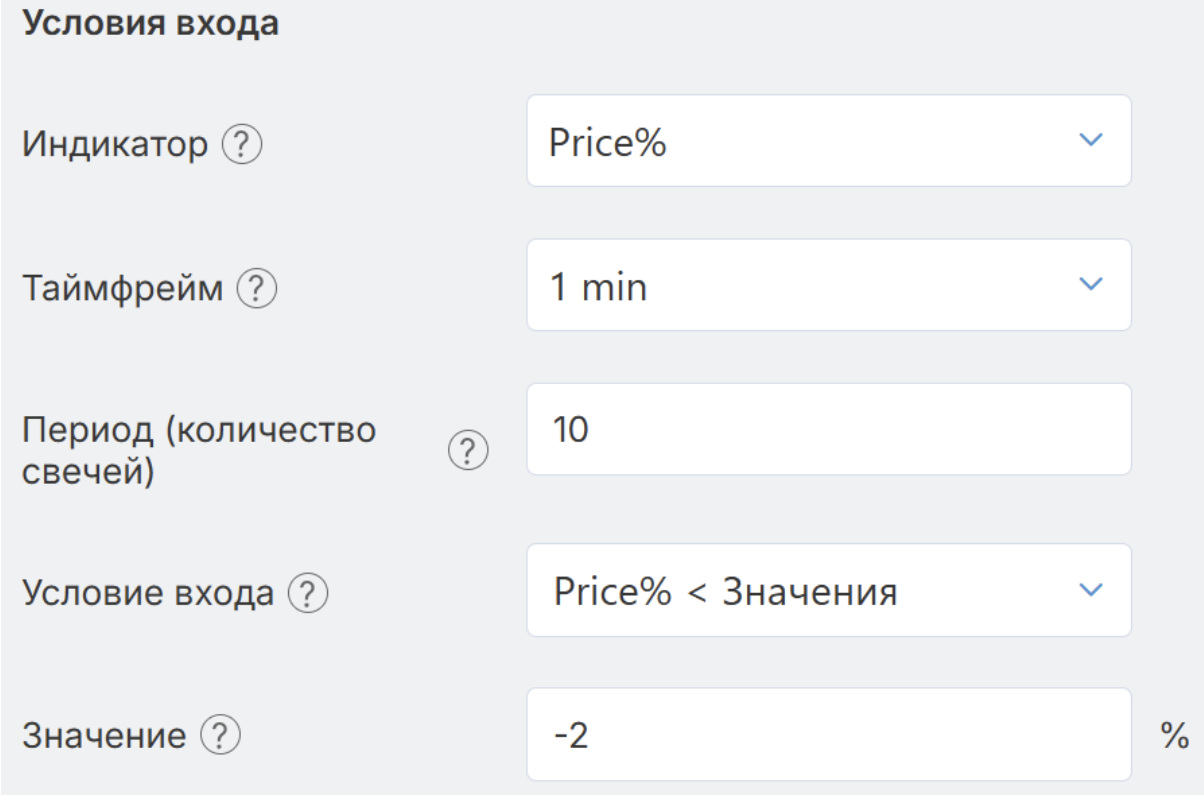Click the help icon next to Индикатор

[x=241, y=147]
